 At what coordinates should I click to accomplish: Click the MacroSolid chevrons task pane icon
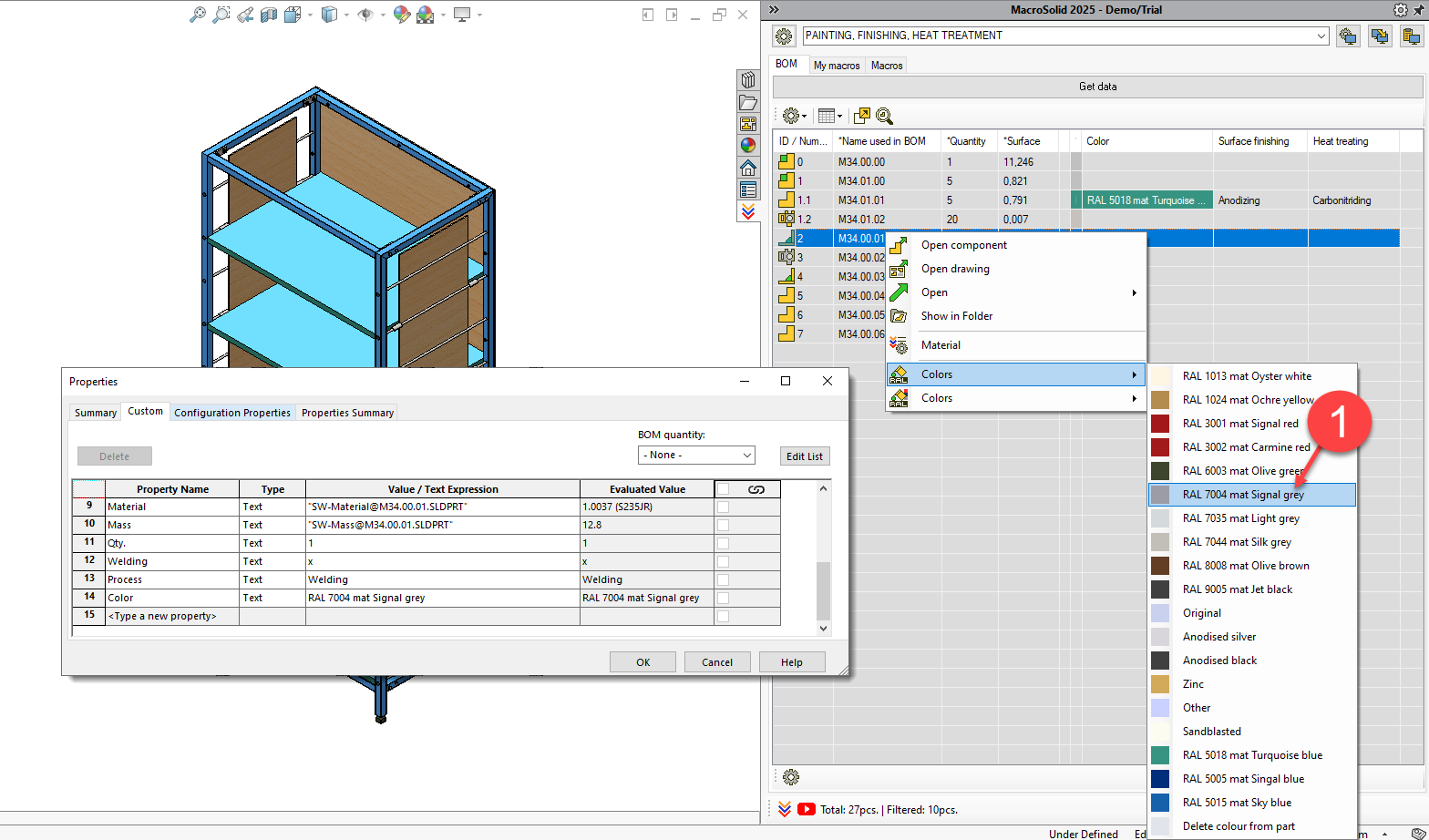tap(748, 211)
